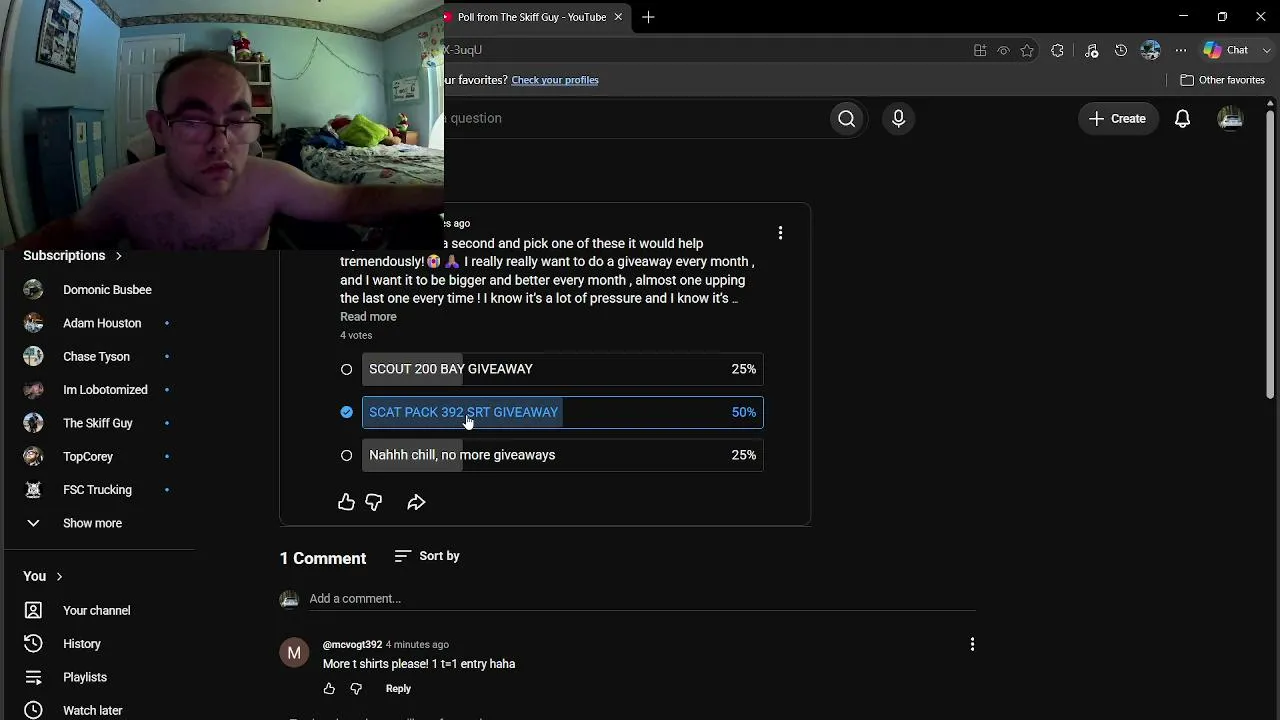Viewport: 1280px width, 720px height.
Task: Open browser Settings and more menu
Action: pyautogui.click(x=1181, y=50)
